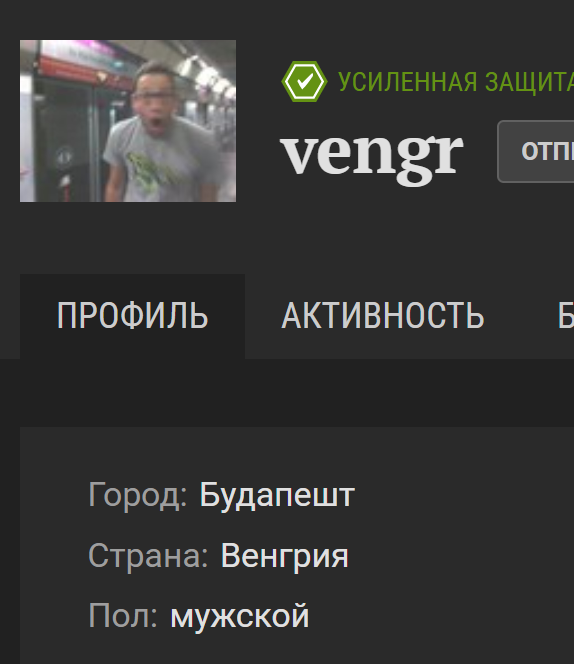The image size is (574, 664).
Task: Click the ОТП… button next to vengr
Action: [x=536, y=151]
